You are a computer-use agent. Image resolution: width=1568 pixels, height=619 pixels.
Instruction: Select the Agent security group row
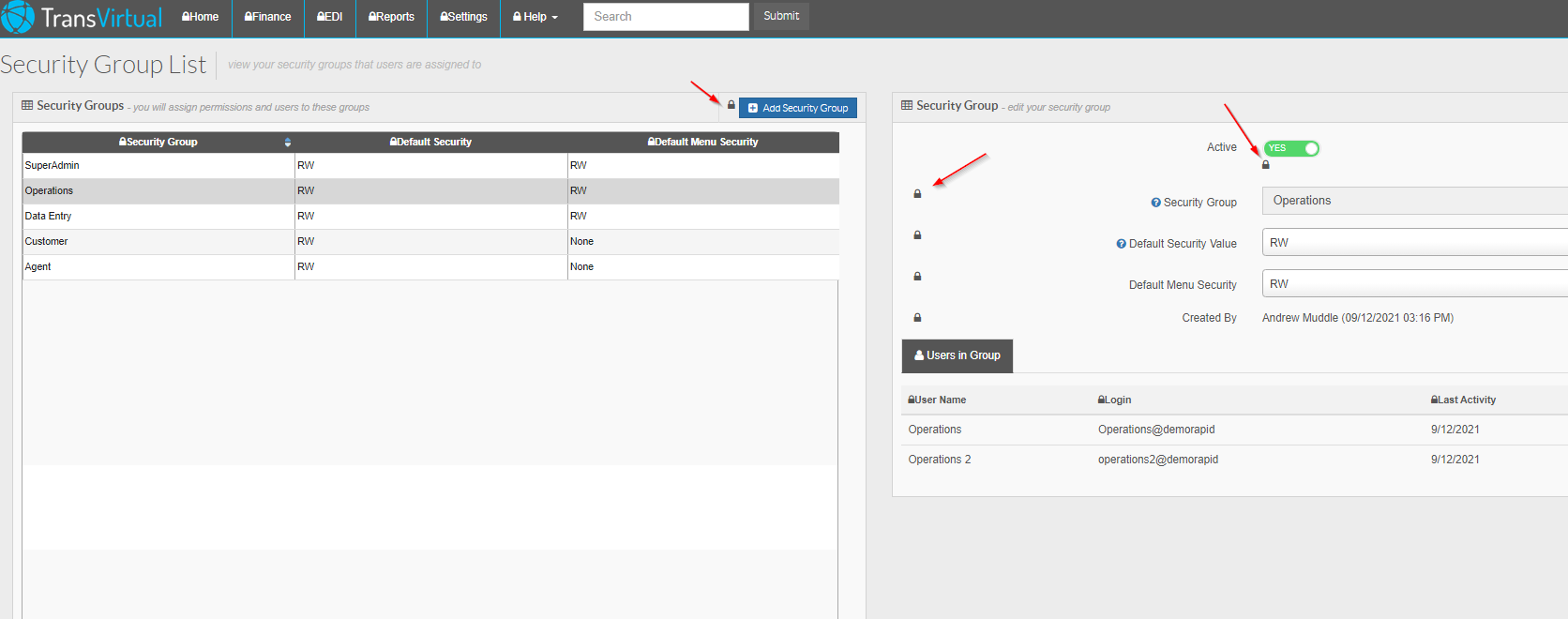click(430, 267)
